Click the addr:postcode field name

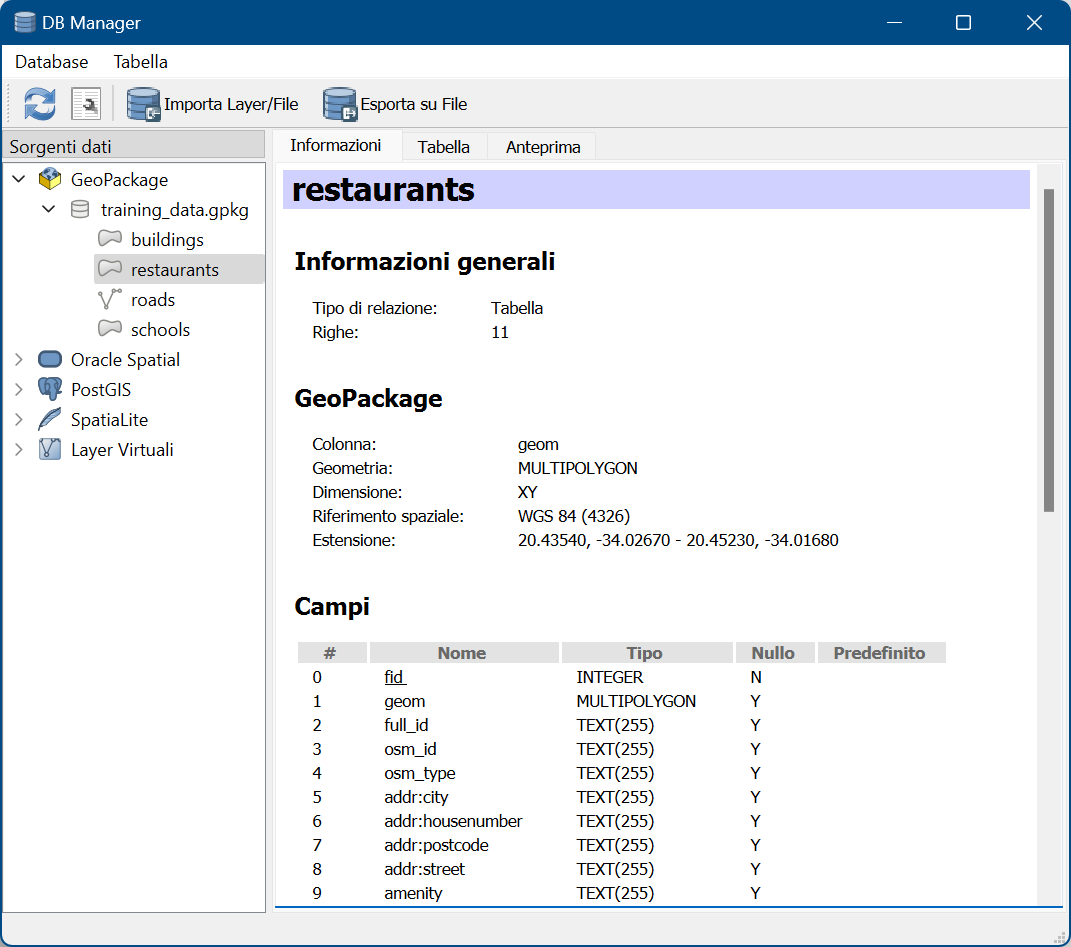pyautogui.click(x=436, y=845)
